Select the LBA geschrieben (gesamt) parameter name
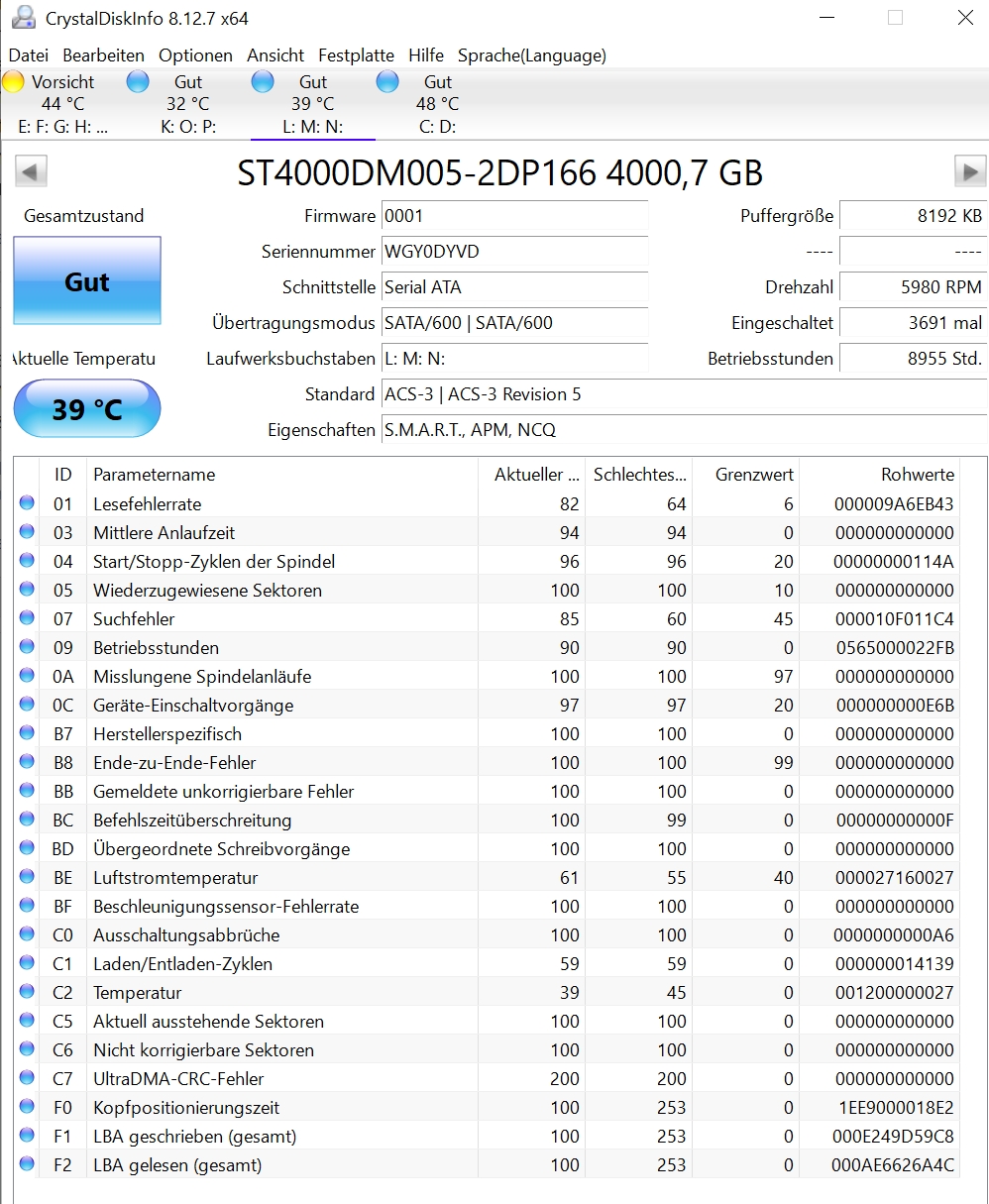The width and height of the screenshot is (989, 1204). point(195,1137)
